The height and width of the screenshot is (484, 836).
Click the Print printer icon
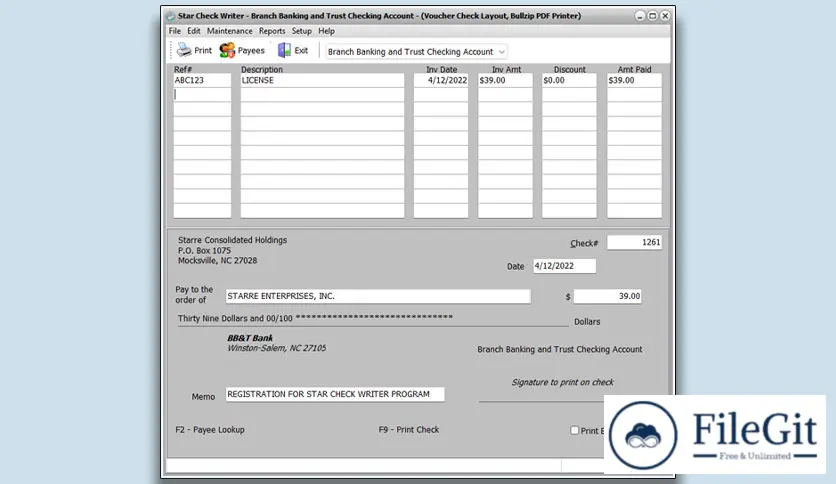click(x=184, y=50)
